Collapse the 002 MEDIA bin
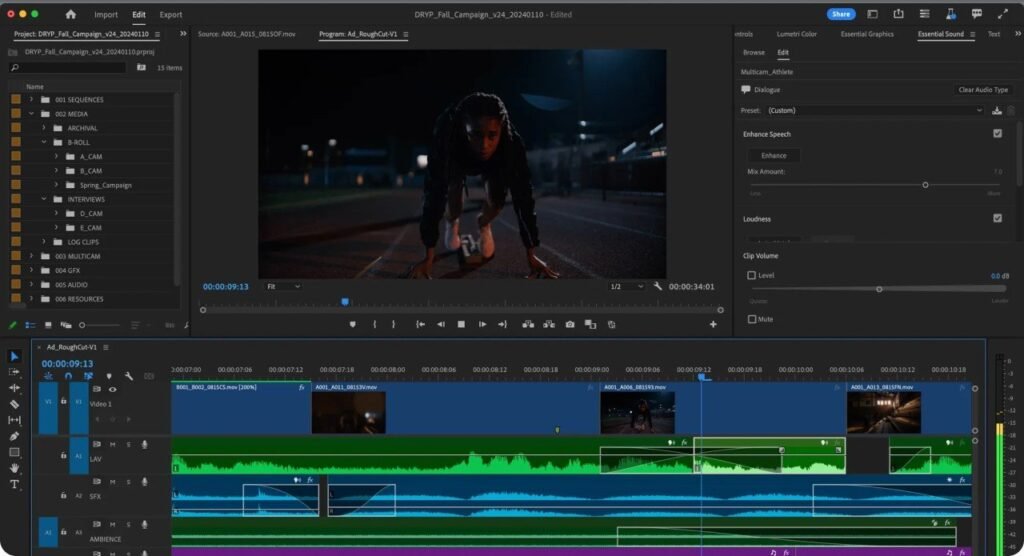Screen dimensions: 1024x556 pos(31,114)
